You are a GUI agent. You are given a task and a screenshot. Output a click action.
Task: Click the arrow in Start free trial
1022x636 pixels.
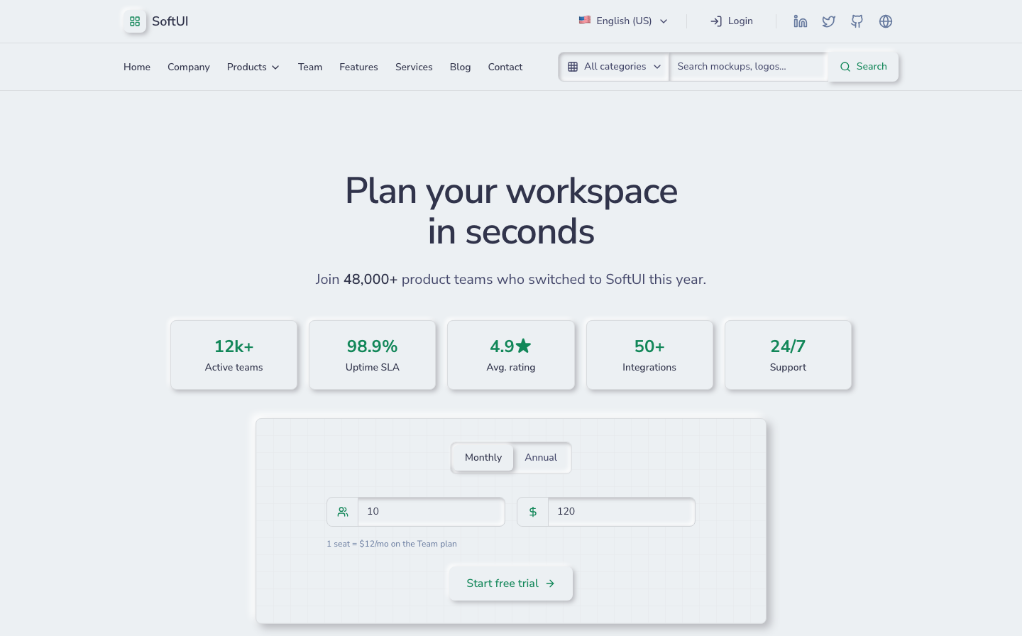pyautogui.click(x=550, y=583)
